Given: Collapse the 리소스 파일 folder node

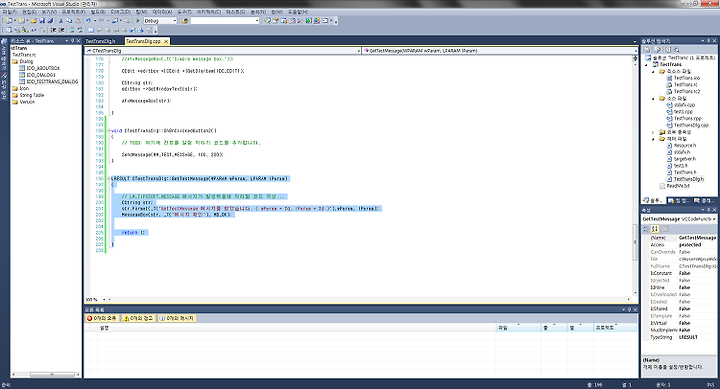Looking at the screenshot, I should [x=653, y=72].
